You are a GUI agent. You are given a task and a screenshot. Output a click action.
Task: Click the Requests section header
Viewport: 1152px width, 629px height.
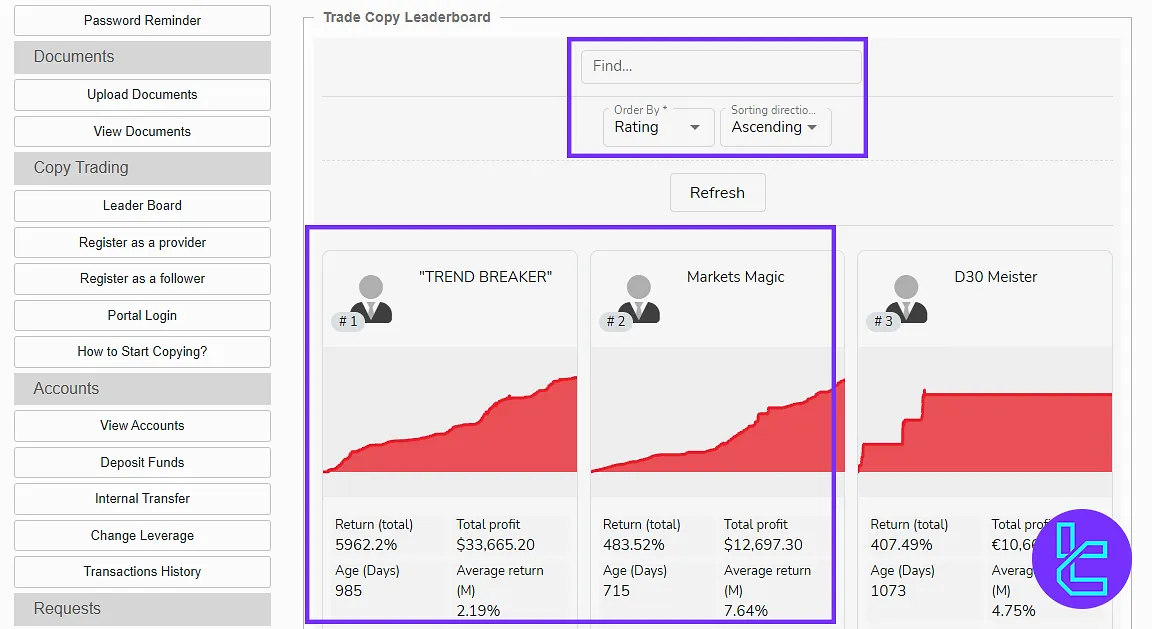pos(143,609)
